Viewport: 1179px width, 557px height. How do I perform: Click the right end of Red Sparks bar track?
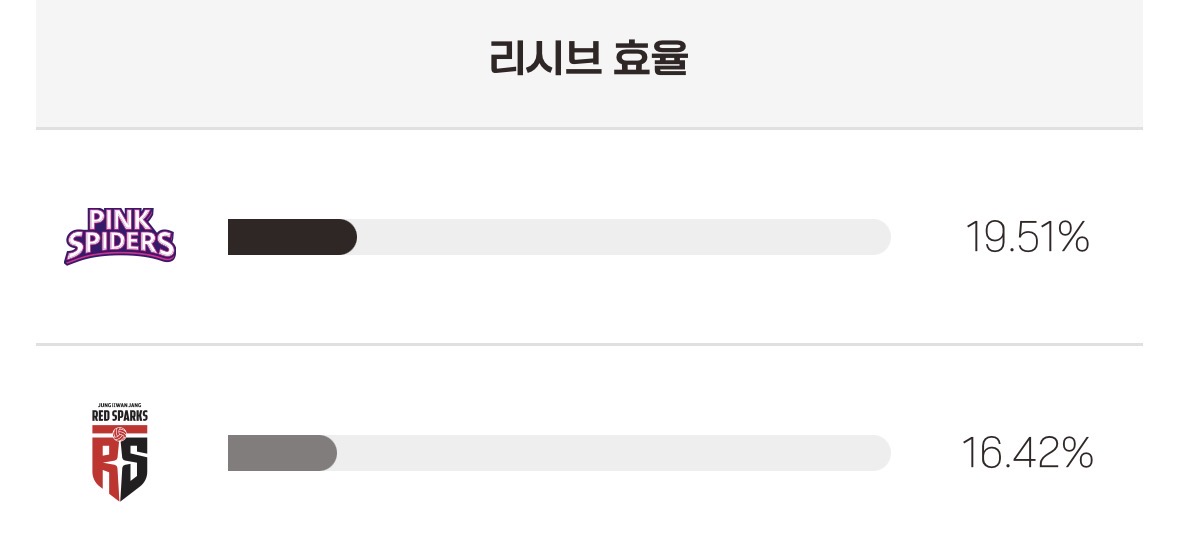pos(878,453)
